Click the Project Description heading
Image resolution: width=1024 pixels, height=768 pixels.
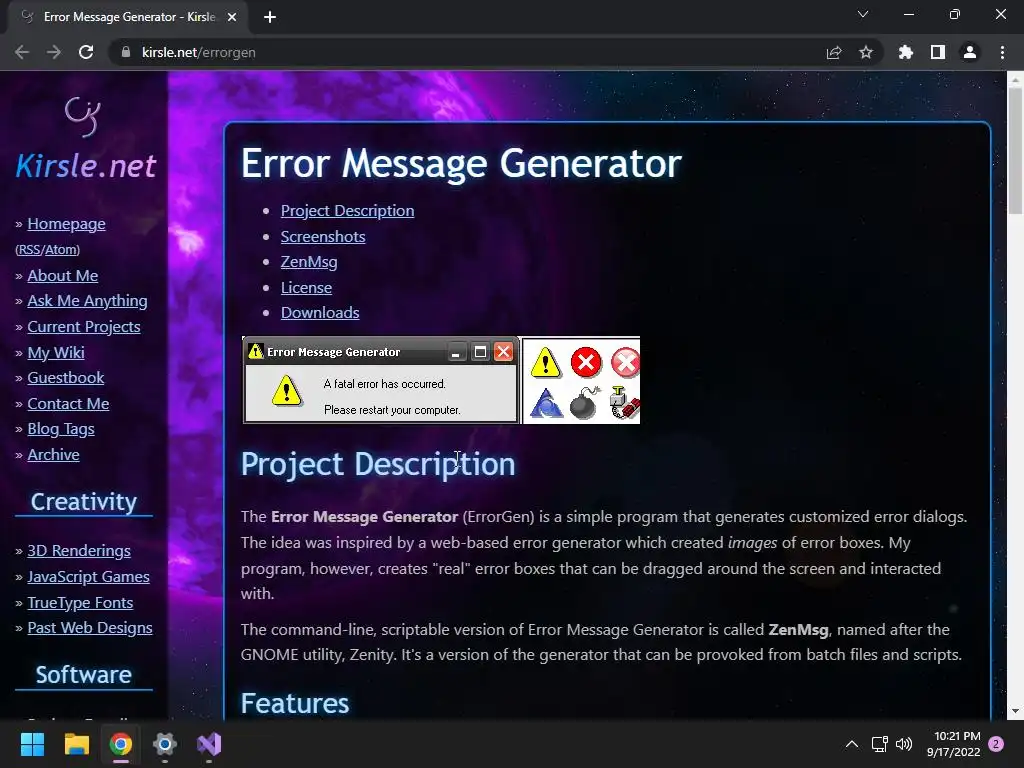point(378,464)
